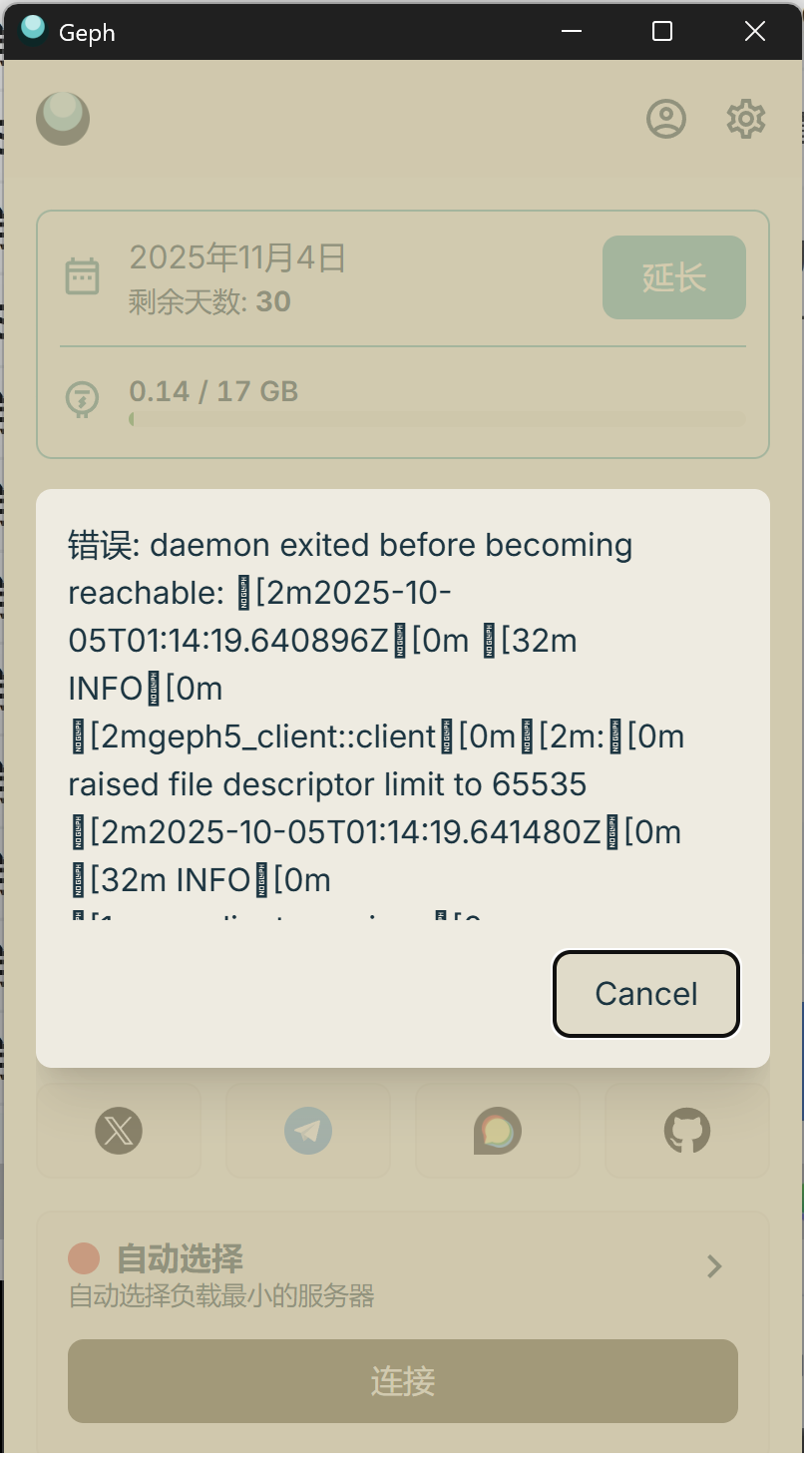
Task: Click the bandwidth lightning icon near data usage
Action: coord(82,398)
